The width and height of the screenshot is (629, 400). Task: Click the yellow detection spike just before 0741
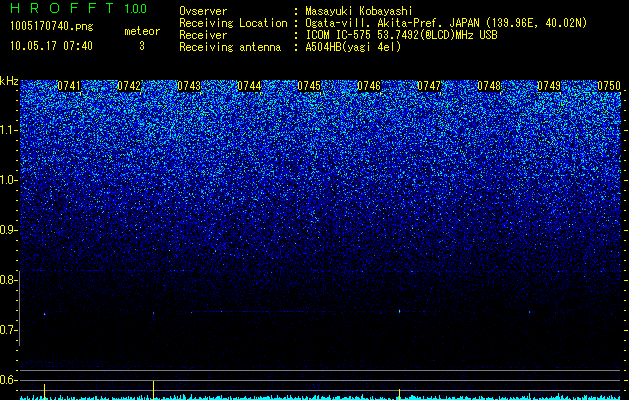point(45,391)
